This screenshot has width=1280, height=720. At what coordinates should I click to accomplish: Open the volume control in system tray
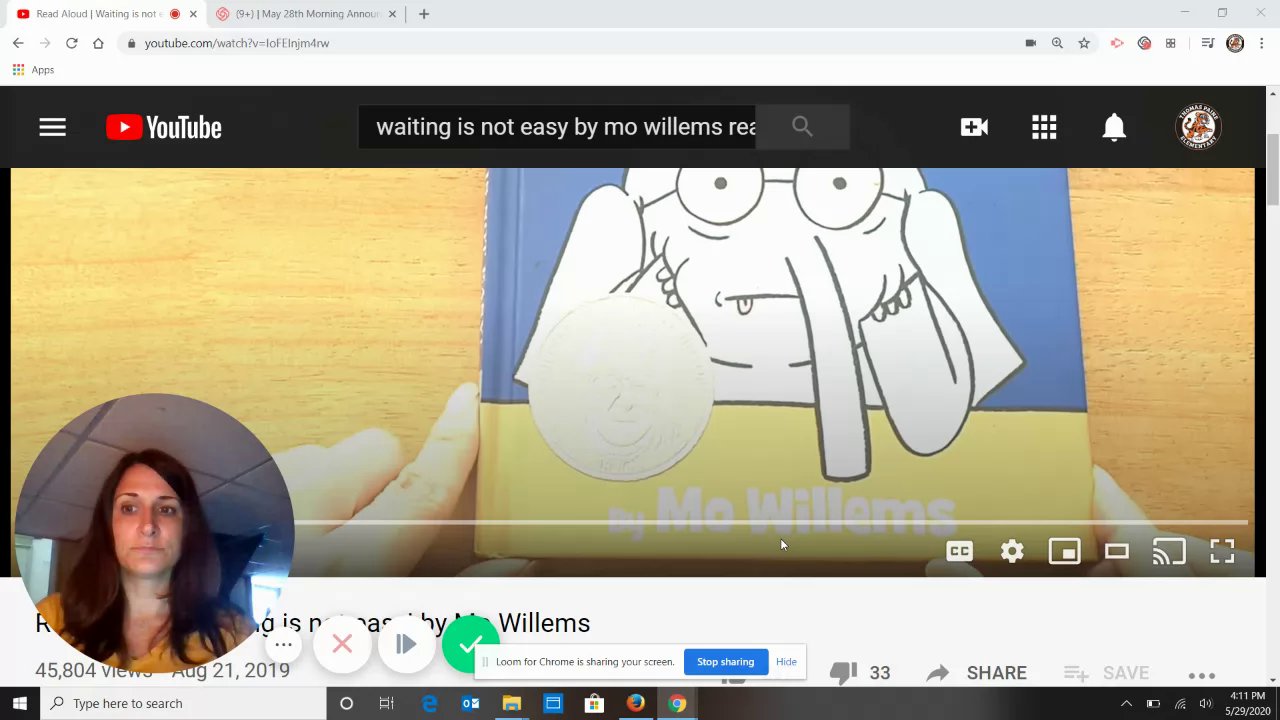tap(1206, 703)
